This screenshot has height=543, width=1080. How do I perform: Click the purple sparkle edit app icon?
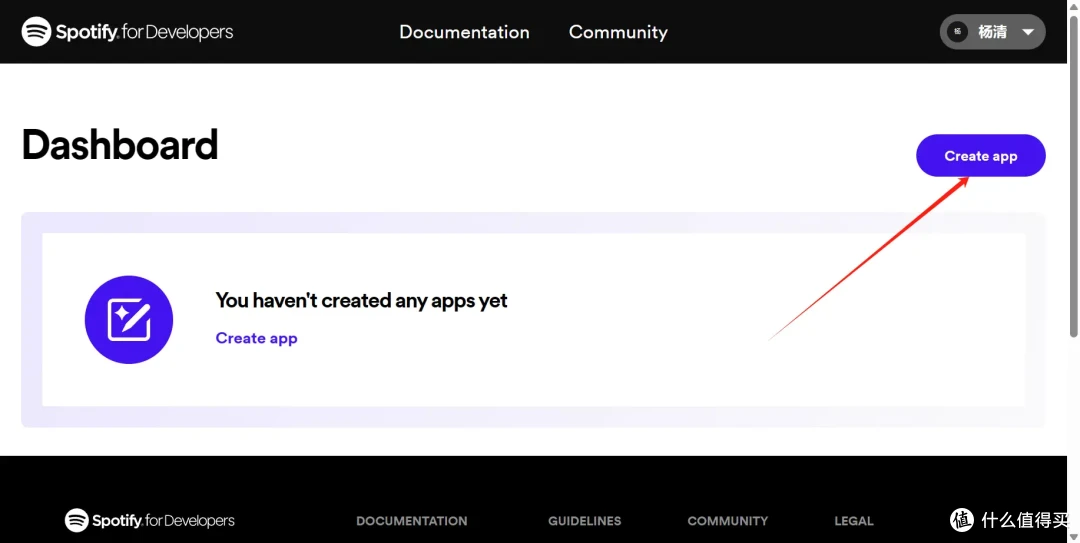click(x=129, y=320)
